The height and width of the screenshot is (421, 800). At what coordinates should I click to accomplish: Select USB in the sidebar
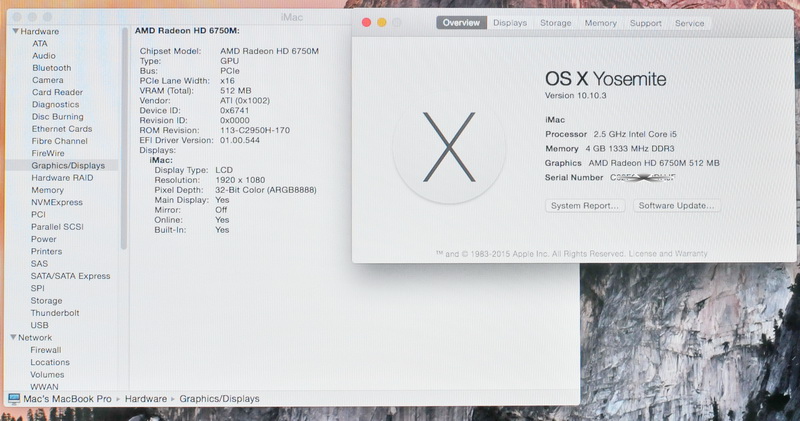click(39, 325)
